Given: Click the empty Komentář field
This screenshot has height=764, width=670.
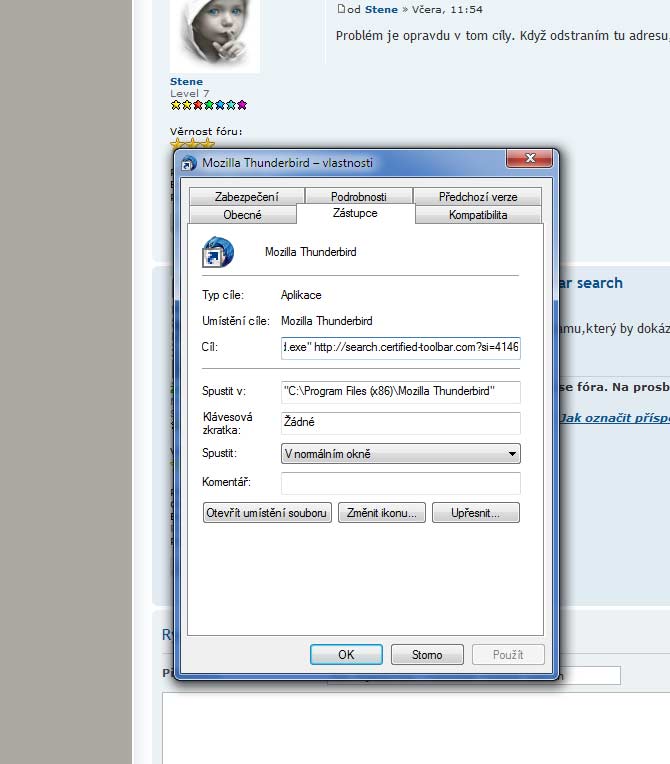Looking at the screenshot, I should (x=401, y=483).
